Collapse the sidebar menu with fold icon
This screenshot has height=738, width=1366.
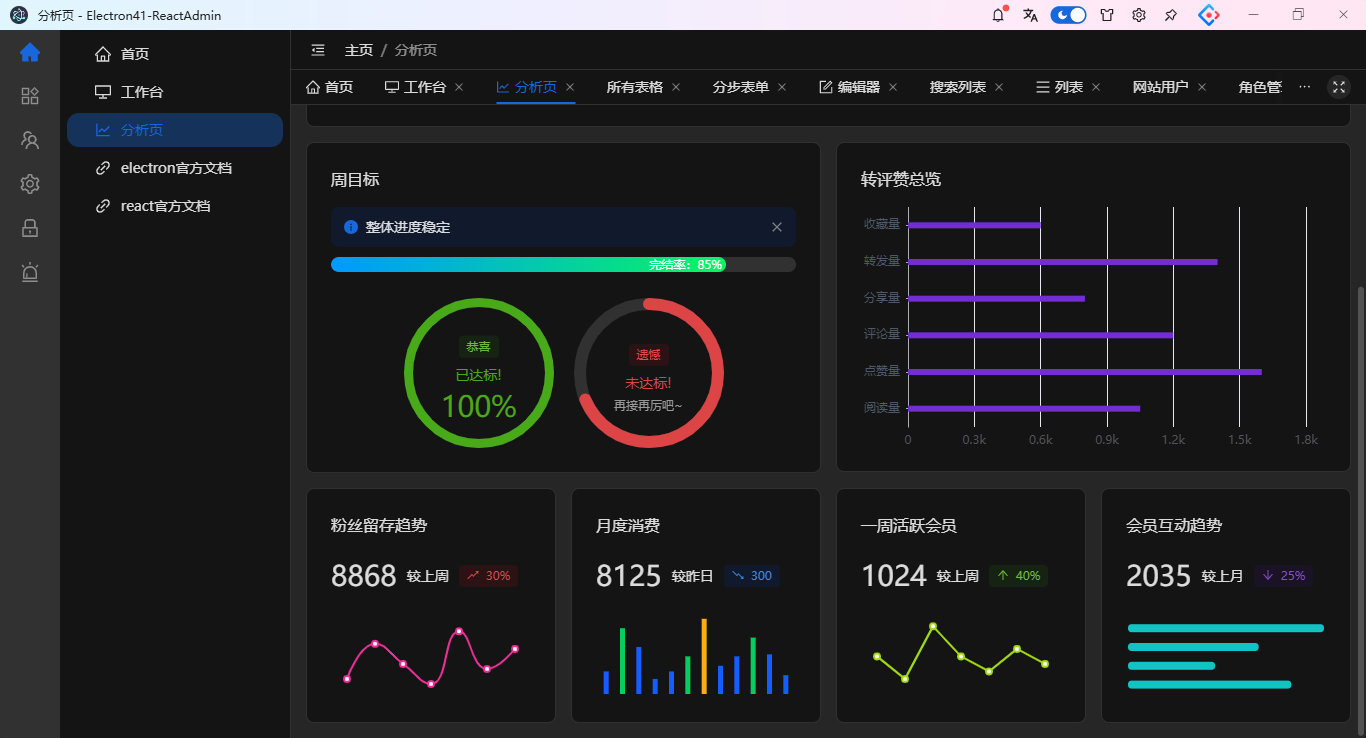point(318,50)
